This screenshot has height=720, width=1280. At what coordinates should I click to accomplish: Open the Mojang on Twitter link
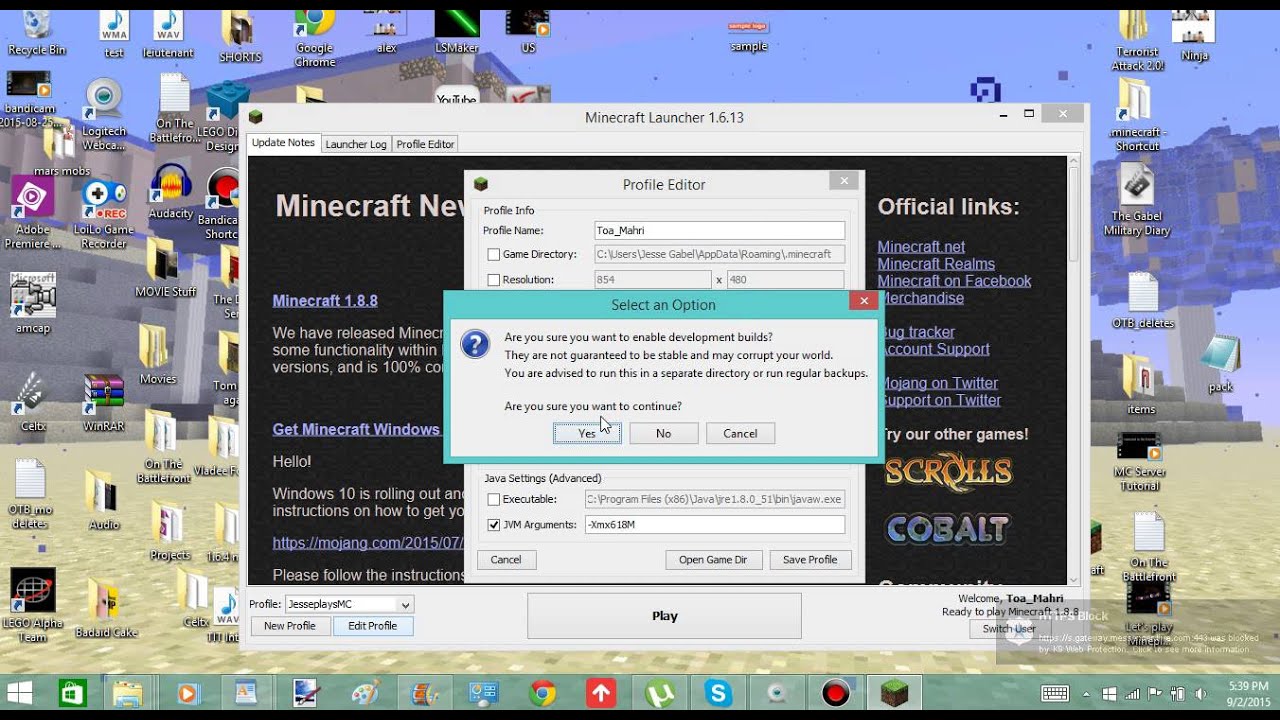(940, 383)
